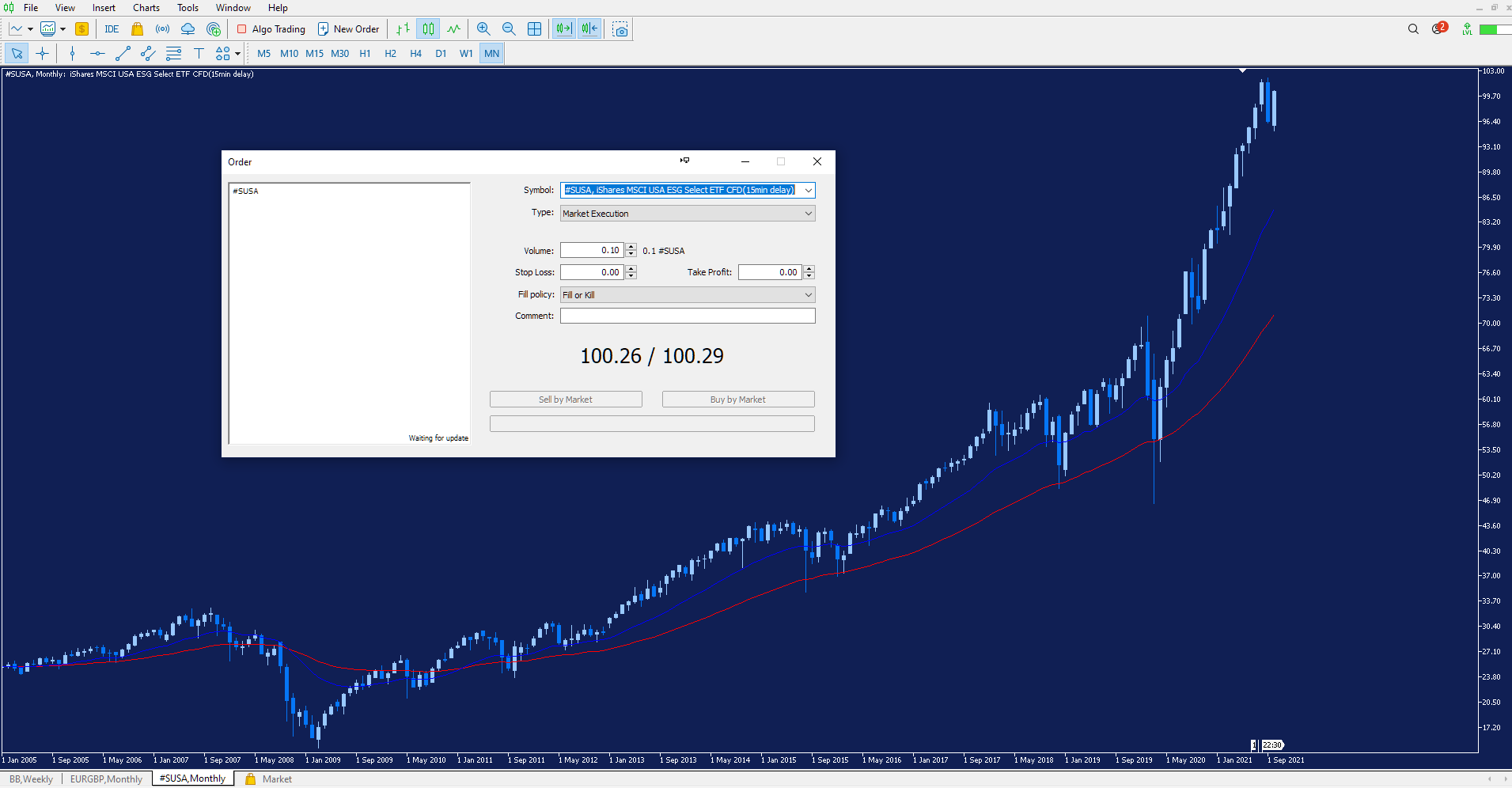Switch to the BB,Weekly chart tab

pos(31,779)
